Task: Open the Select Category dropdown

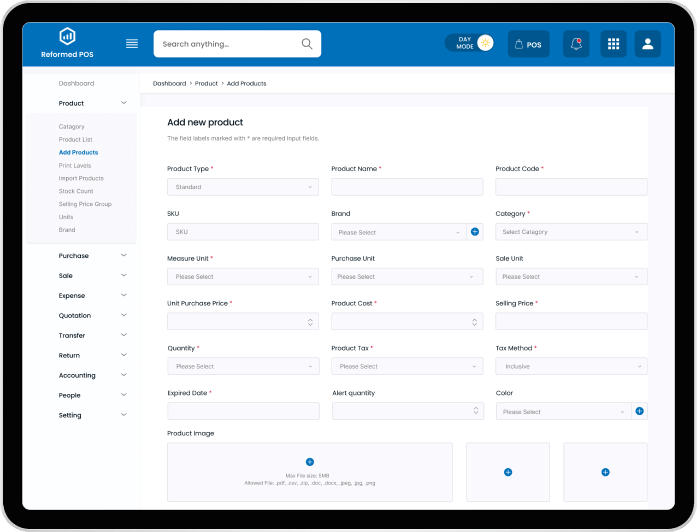Action: click(571, 232)
